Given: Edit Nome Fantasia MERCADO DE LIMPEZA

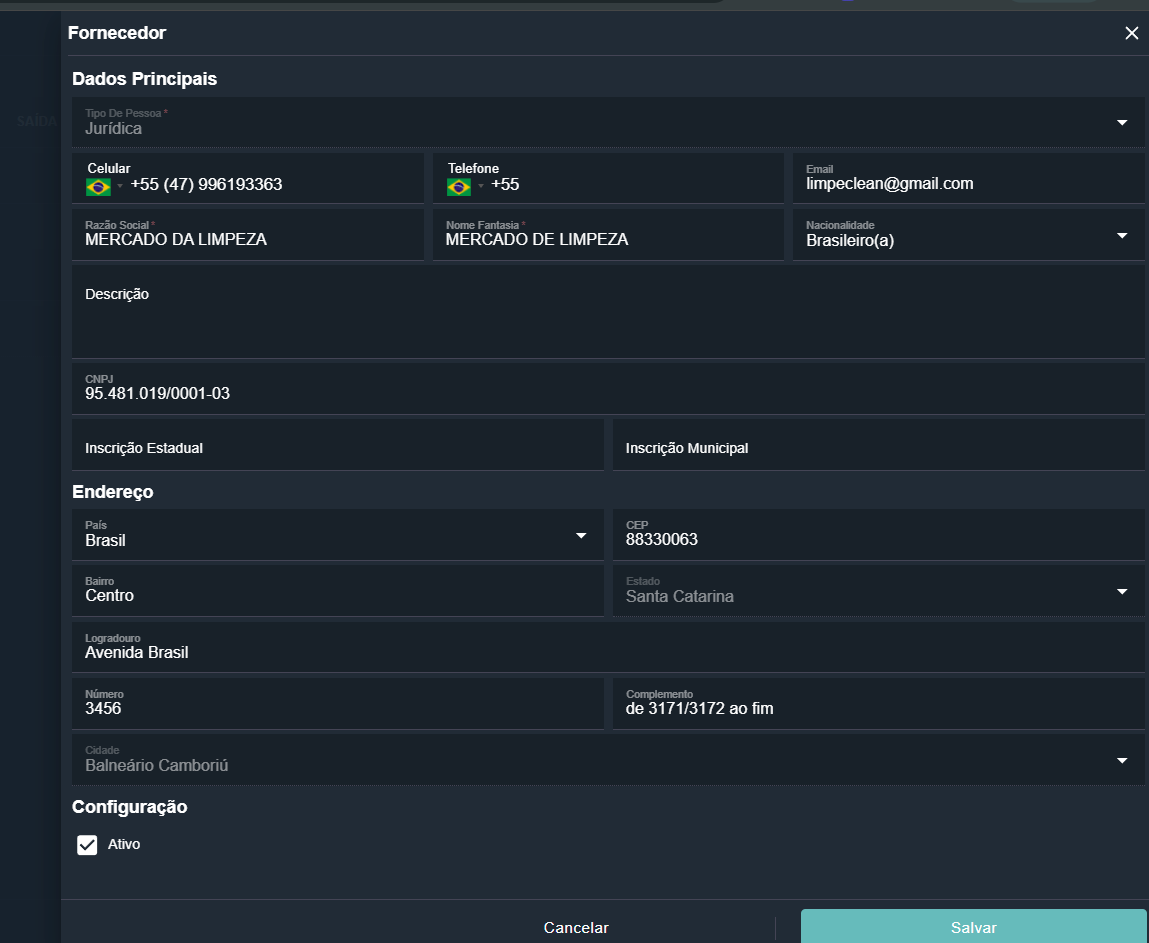Looking at the screenshot, I should coord(608,234).
